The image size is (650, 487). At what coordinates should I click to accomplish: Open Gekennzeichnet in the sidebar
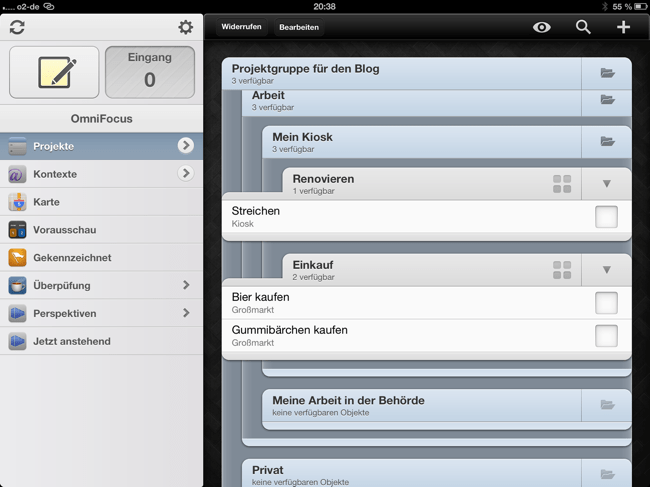tap(71, 258)
